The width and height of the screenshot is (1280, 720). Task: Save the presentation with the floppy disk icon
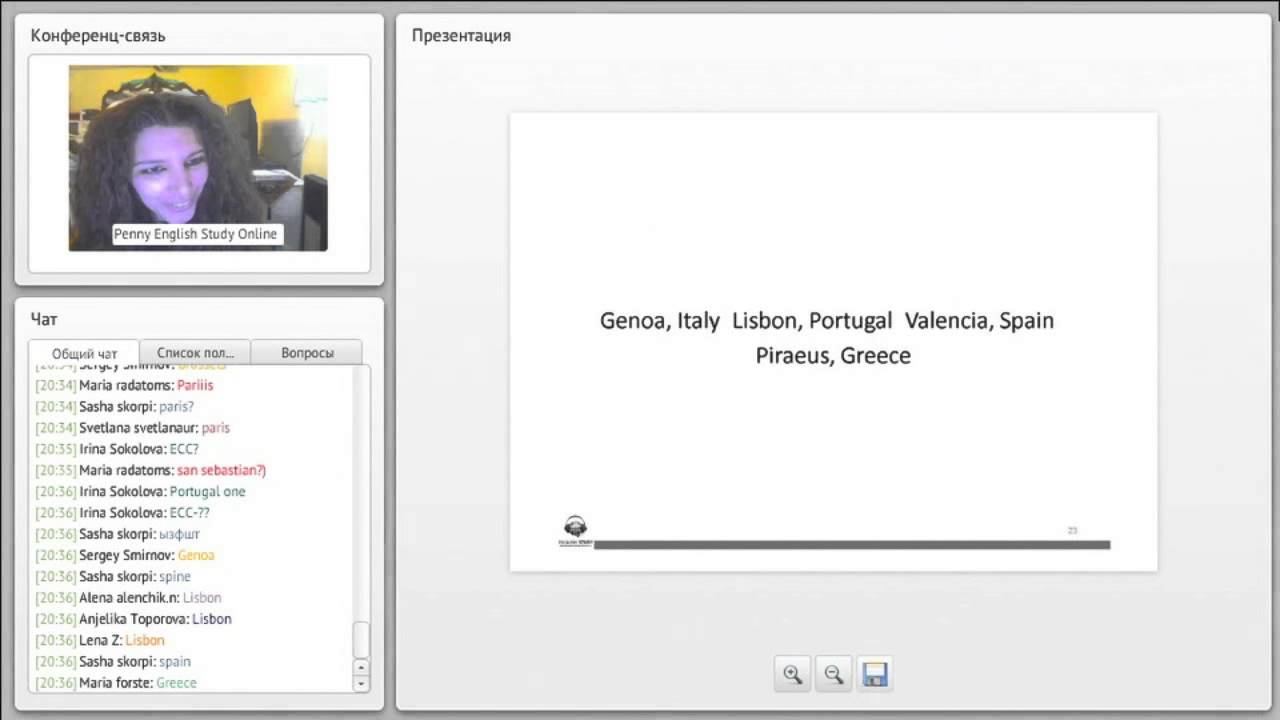point(875,674)
